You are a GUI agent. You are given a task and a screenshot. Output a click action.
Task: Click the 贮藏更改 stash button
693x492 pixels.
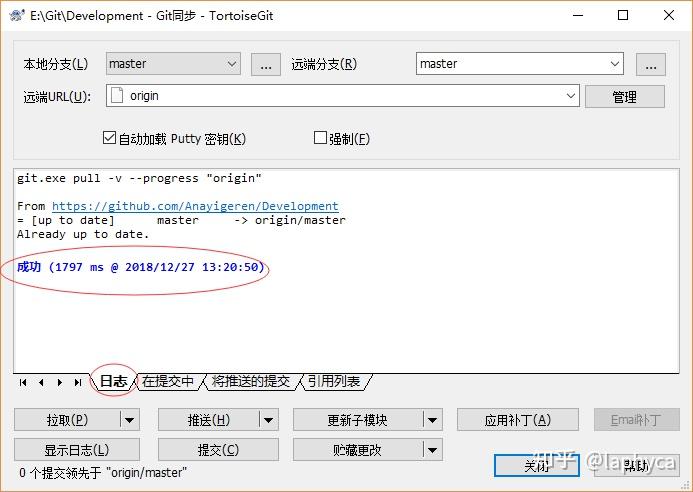pos(358,450)
